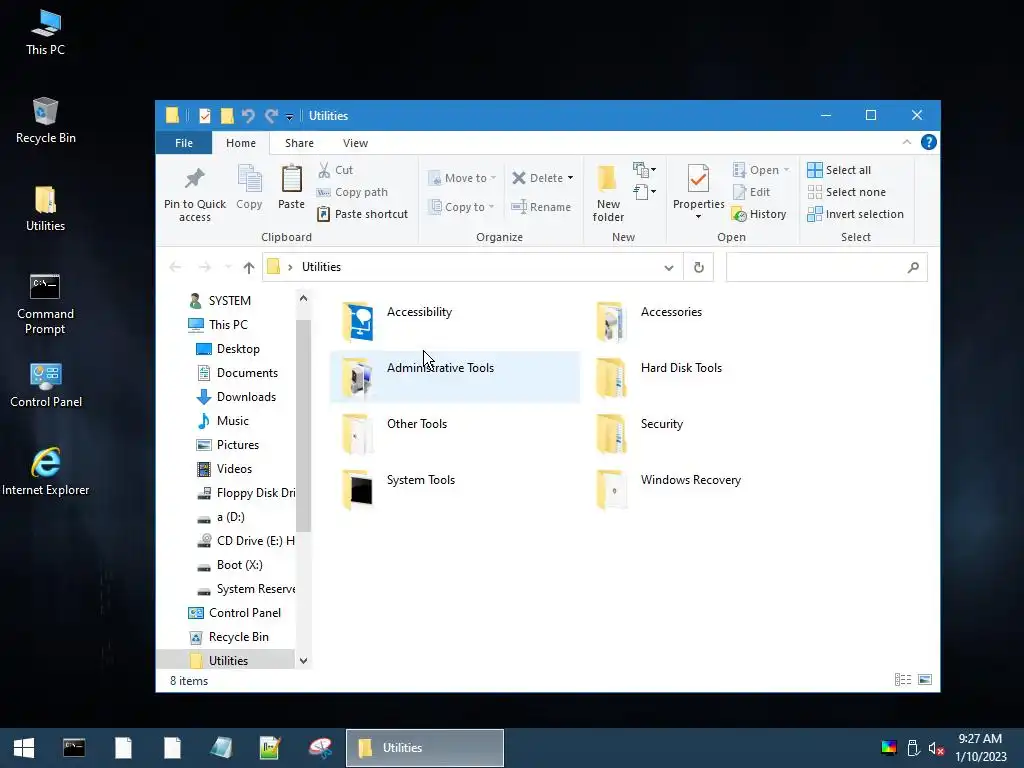The width and height of the screenshot is (1024, 768).
Task: Click Rename in the Organize group
Action: 541,207
